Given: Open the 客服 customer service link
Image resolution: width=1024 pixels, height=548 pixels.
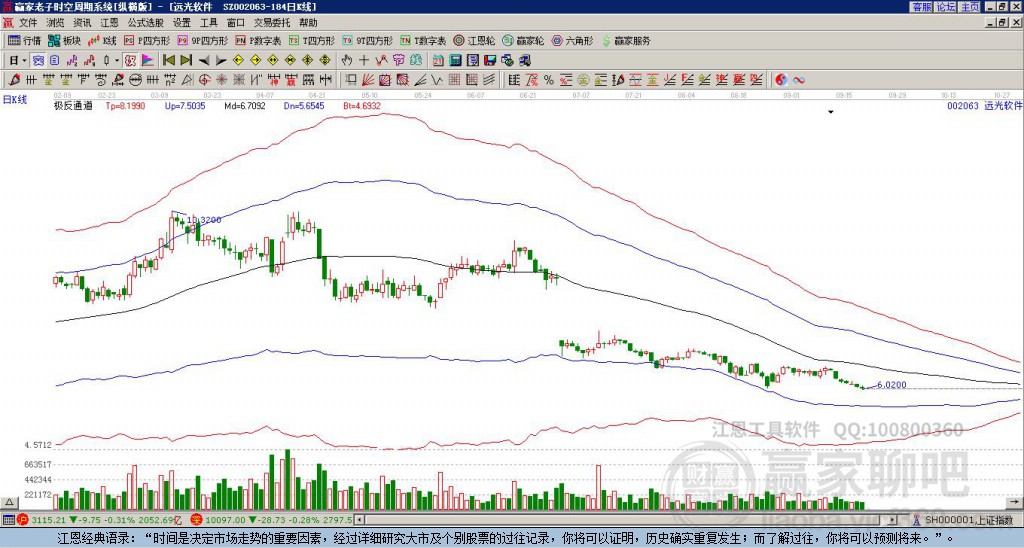Looking at the screenshot, I should pos(921,7).
